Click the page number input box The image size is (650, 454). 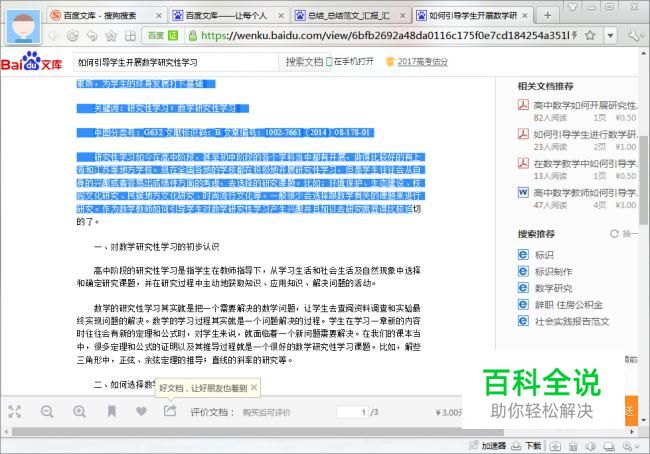pyautogui.click(x=352, y=412)
